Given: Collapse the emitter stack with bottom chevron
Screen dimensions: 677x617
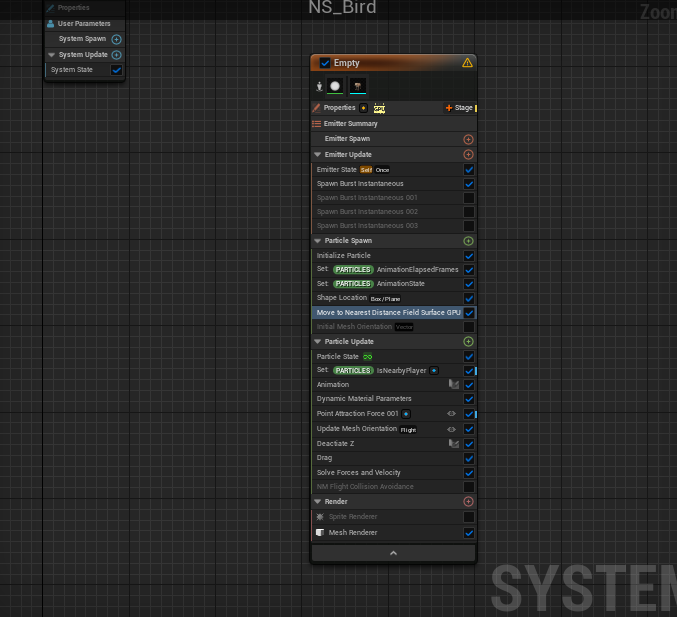Looking at the screenshot, I should tap(393, 553).
